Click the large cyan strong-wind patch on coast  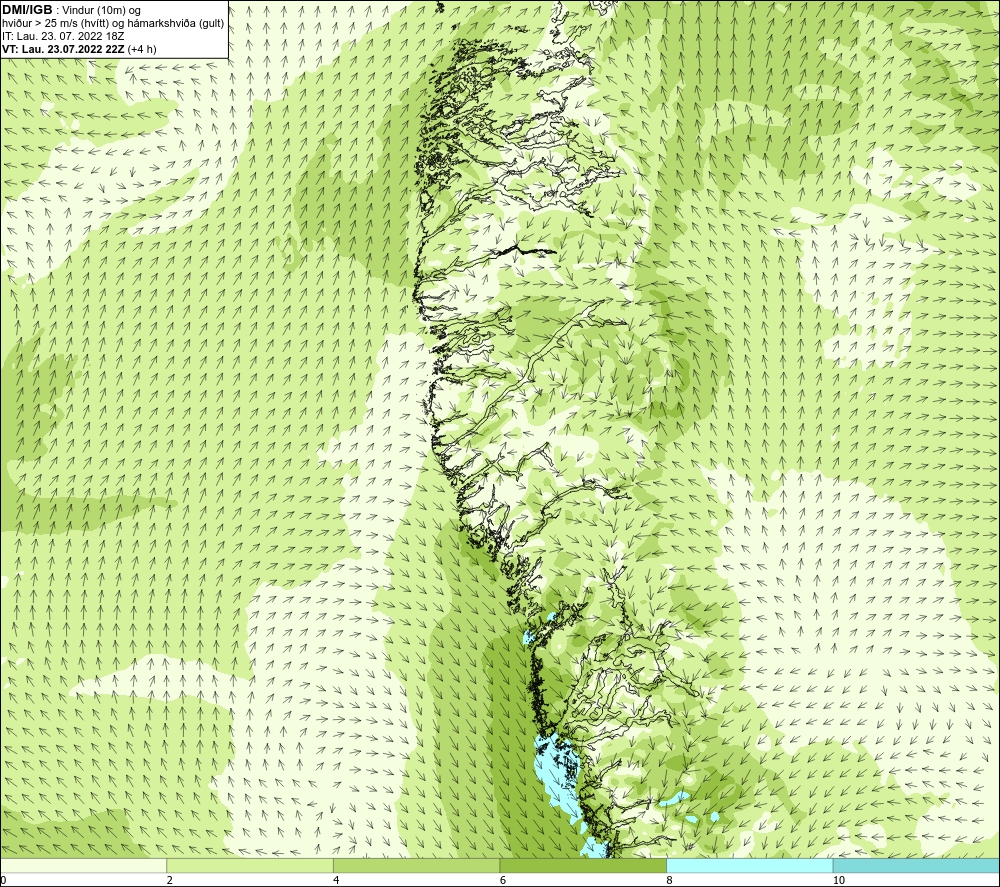(x=559, y=775)
